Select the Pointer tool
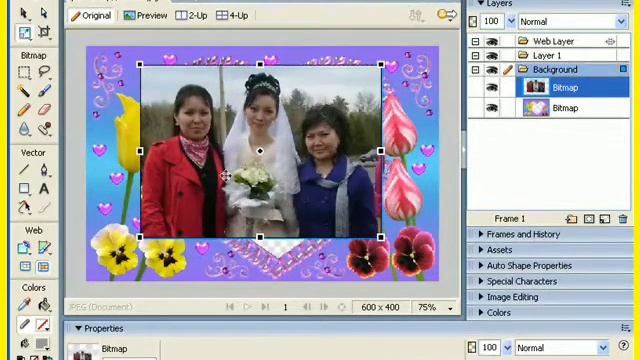This screenshot has height=360, width=640. point(24,13)
